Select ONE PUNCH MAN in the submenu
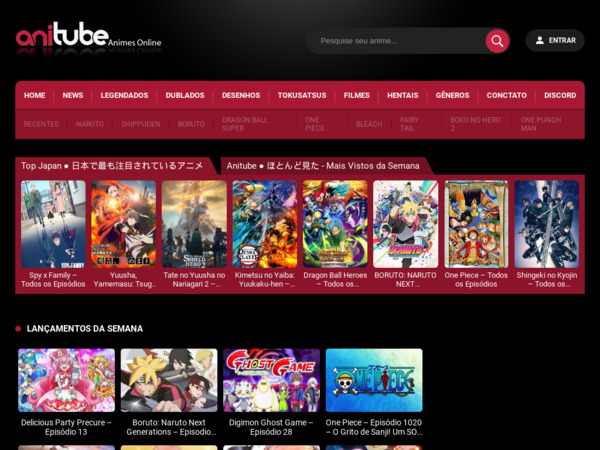The height and width of the screenshot is (450, 600). (541, 124)
